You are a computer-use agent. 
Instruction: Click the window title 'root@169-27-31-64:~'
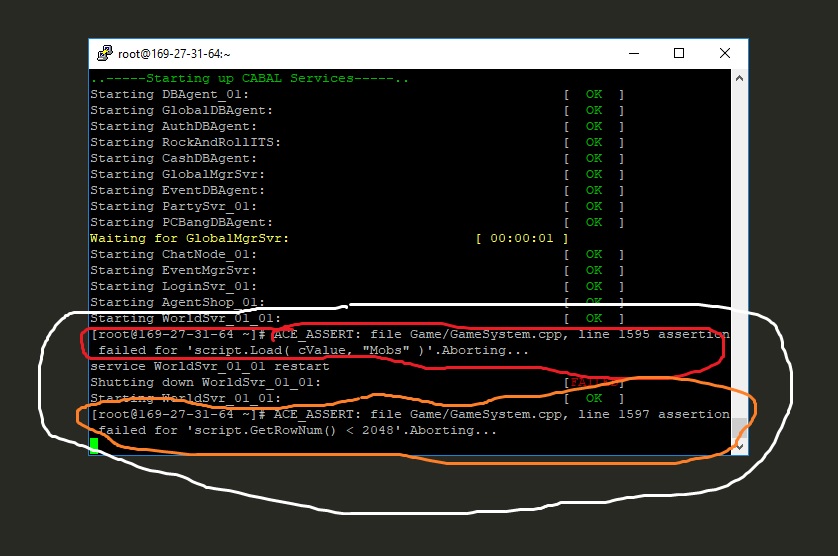tap(174, 53)
